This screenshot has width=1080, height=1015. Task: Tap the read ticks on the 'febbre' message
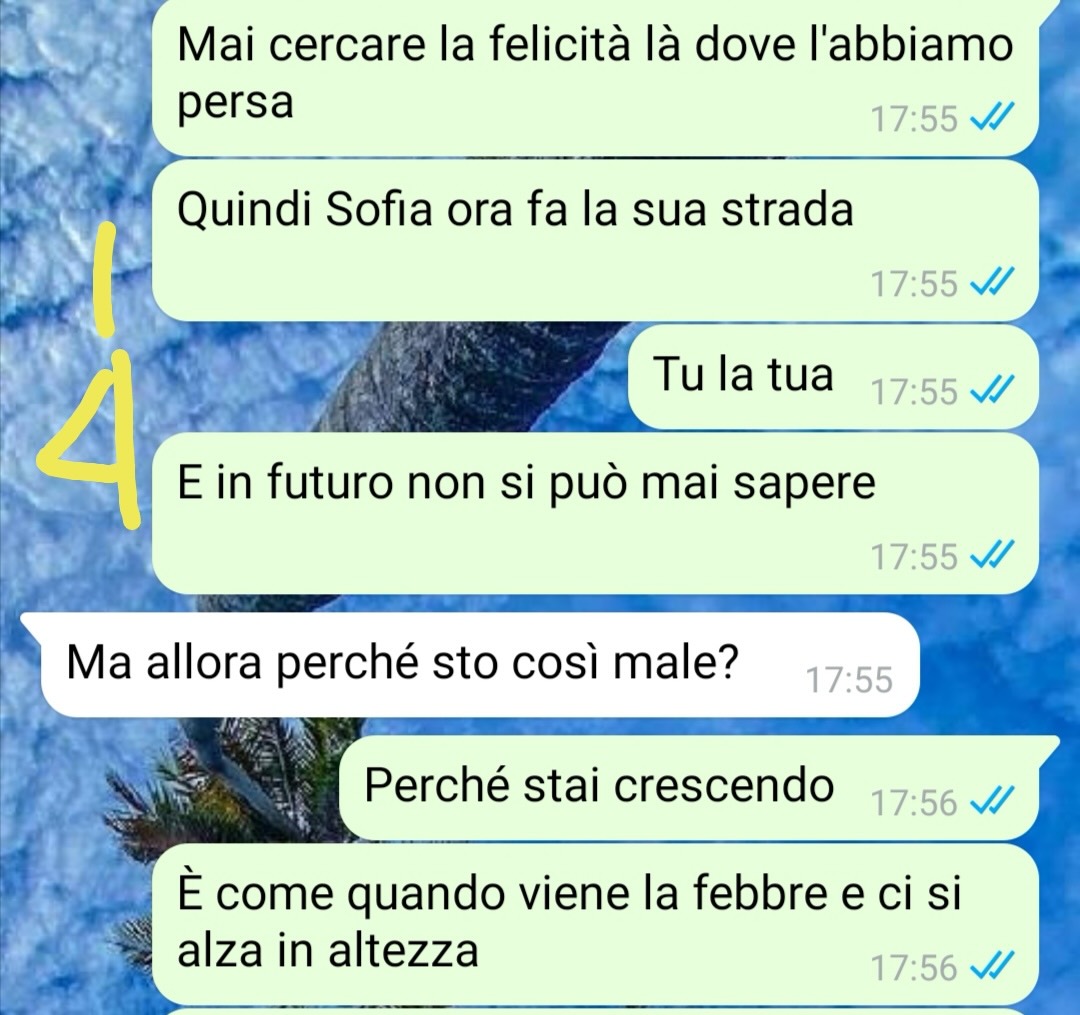992,967
